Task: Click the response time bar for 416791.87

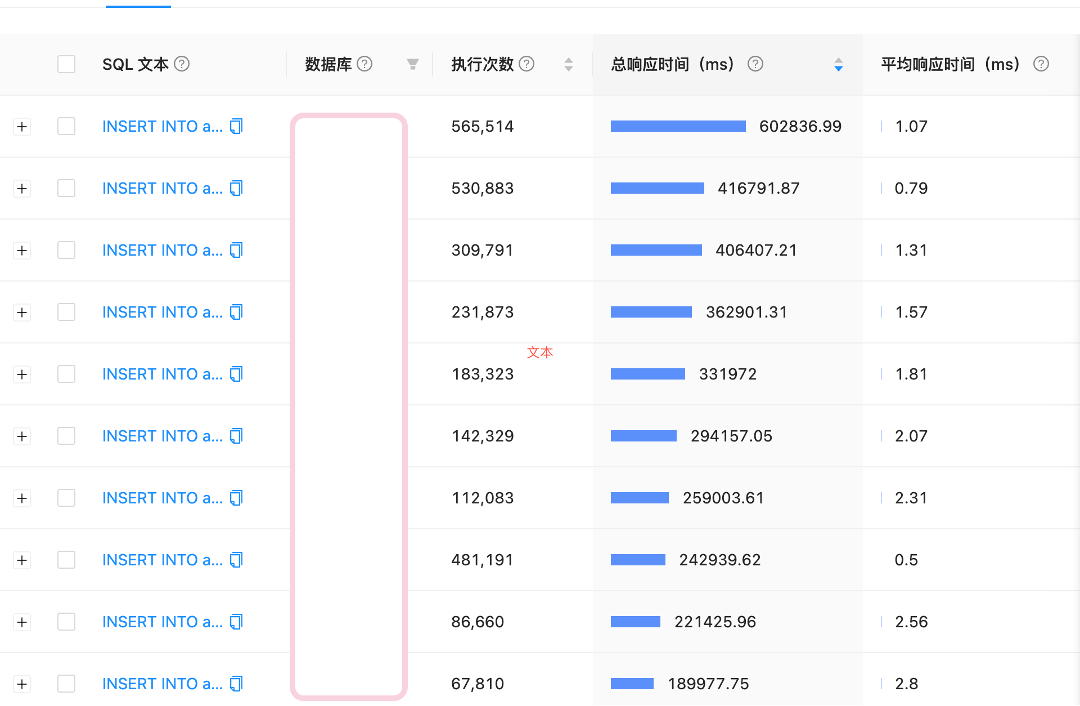Action: 657,188
